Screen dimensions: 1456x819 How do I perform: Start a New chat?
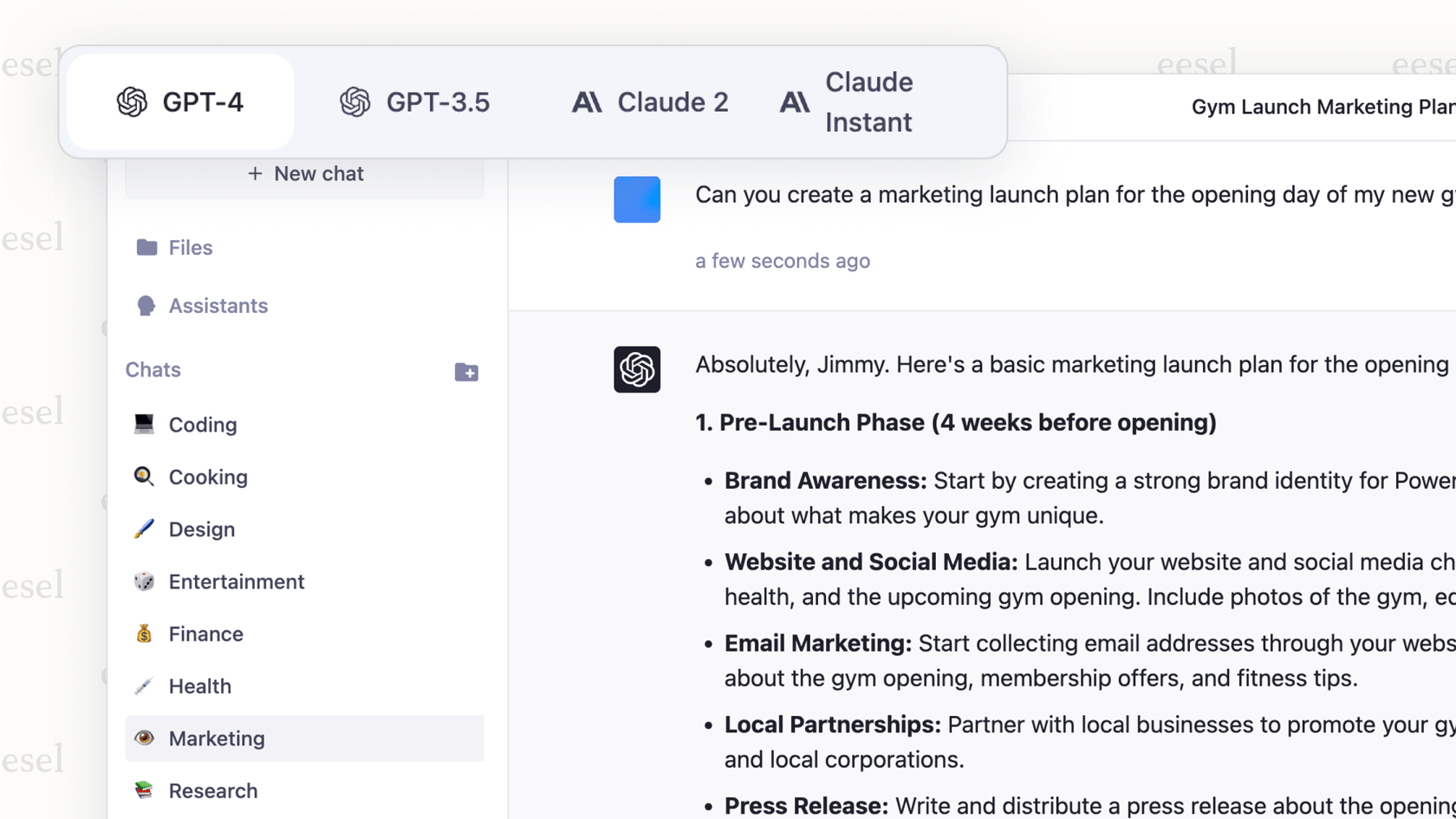305,174
